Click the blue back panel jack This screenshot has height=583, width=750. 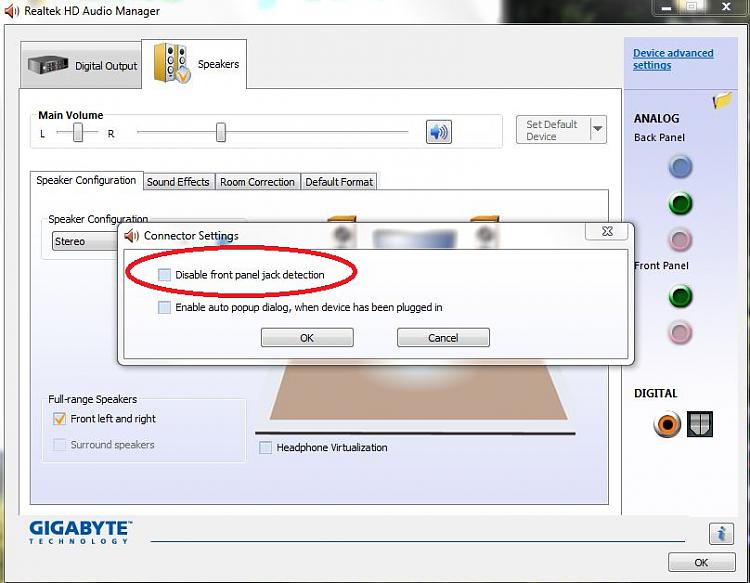(680, 167)
